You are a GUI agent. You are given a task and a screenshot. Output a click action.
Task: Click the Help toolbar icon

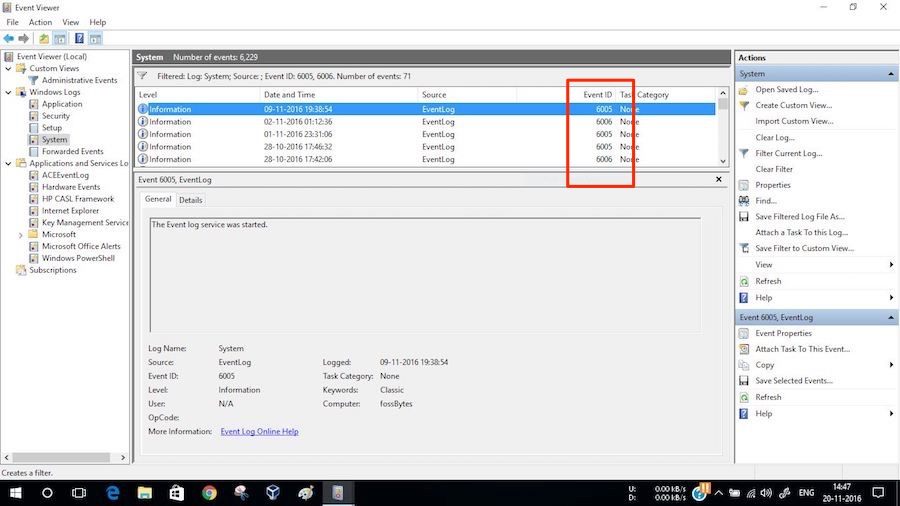point(79,38)
